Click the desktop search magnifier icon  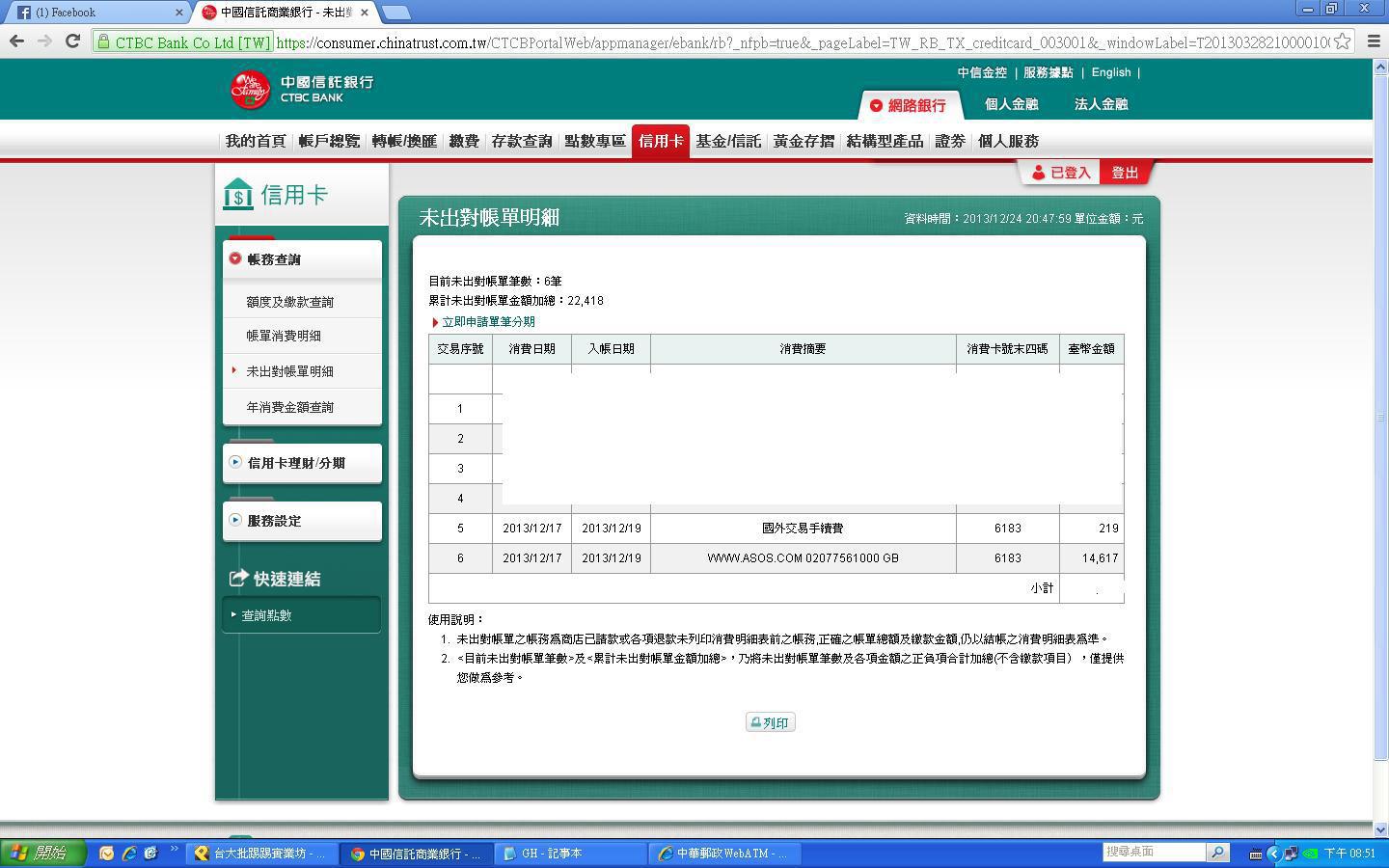pyautogui.click(x=1217, y=853)
